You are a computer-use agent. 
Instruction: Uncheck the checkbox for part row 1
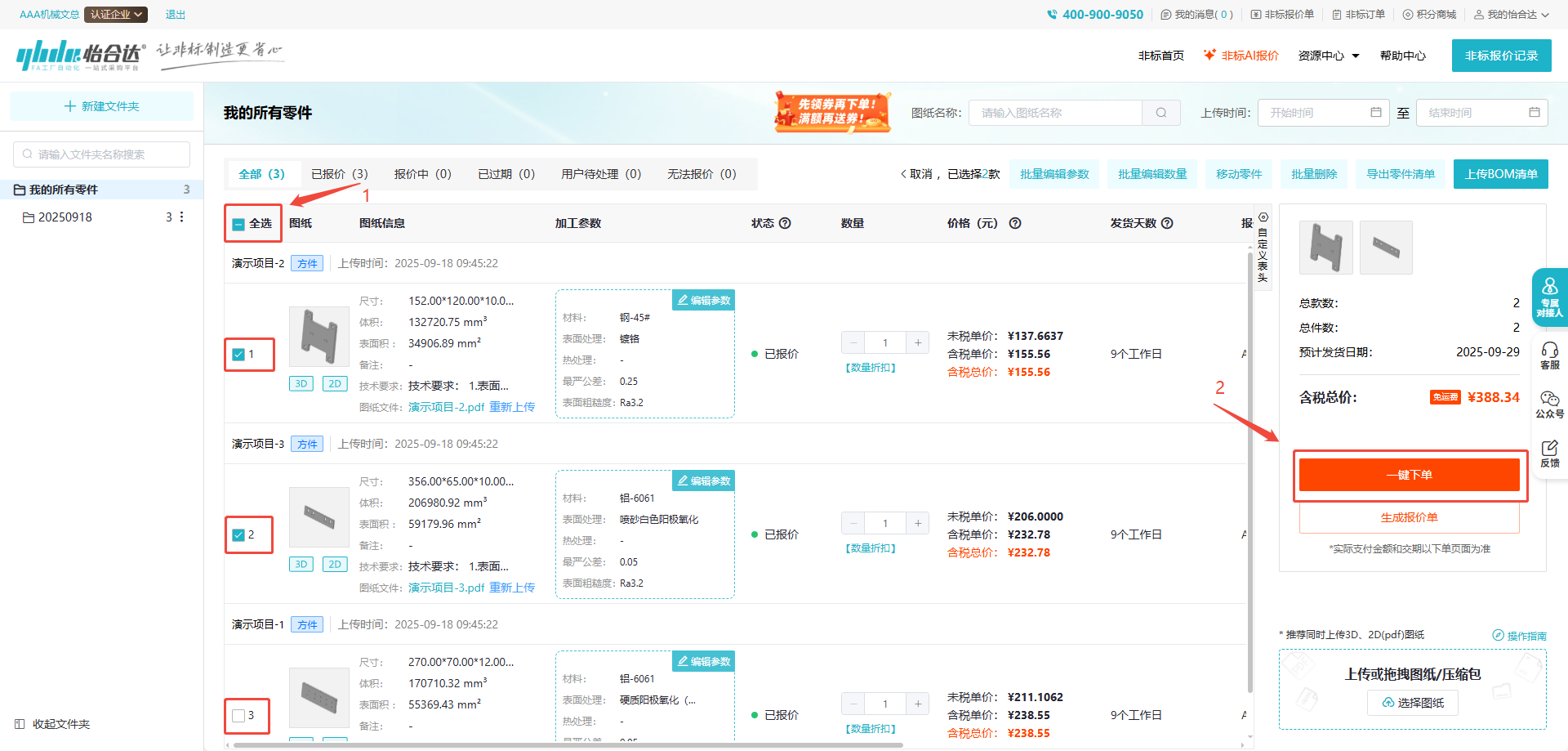(x=238, y=355)
